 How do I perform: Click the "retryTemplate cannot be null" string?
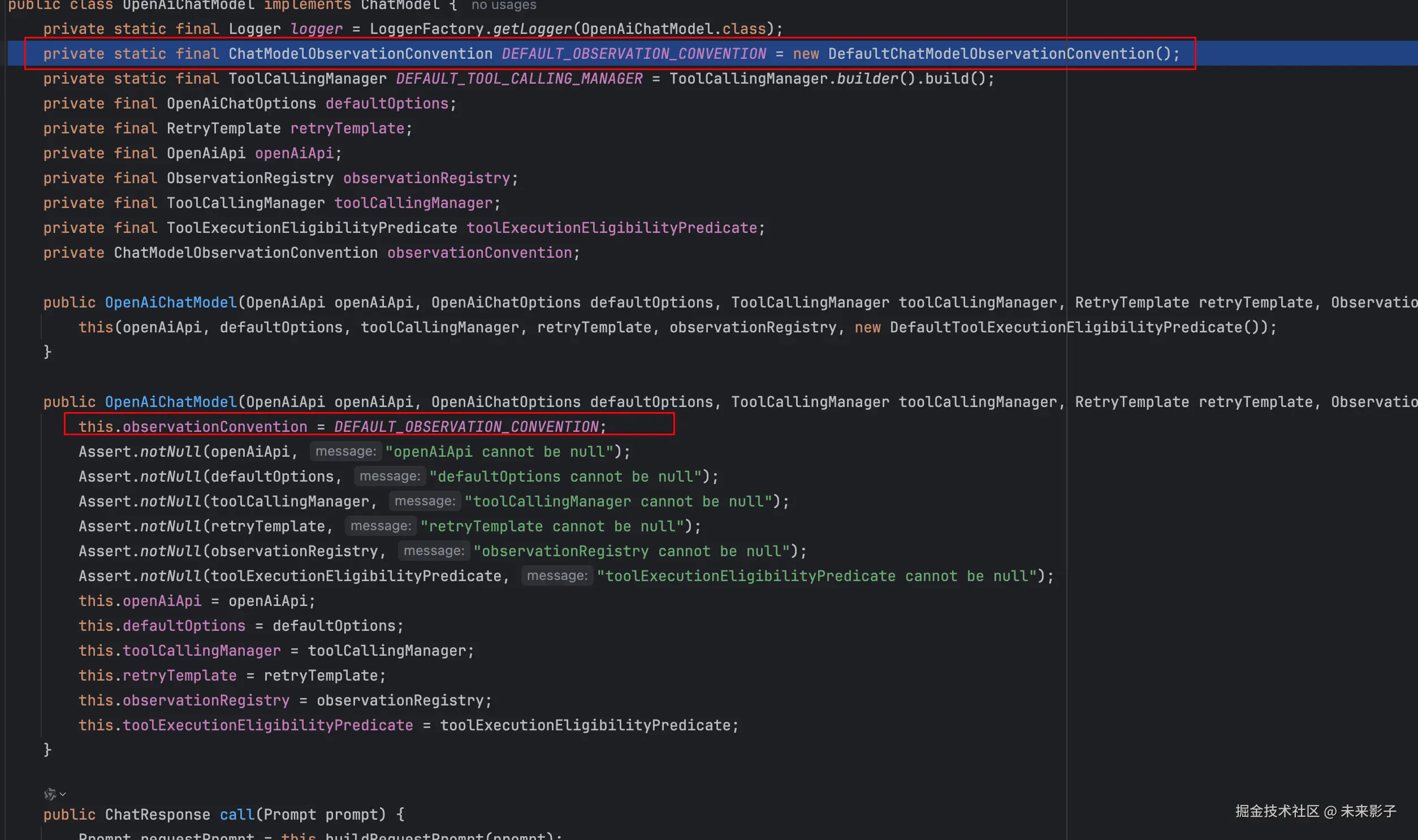[x=552, y=526]
